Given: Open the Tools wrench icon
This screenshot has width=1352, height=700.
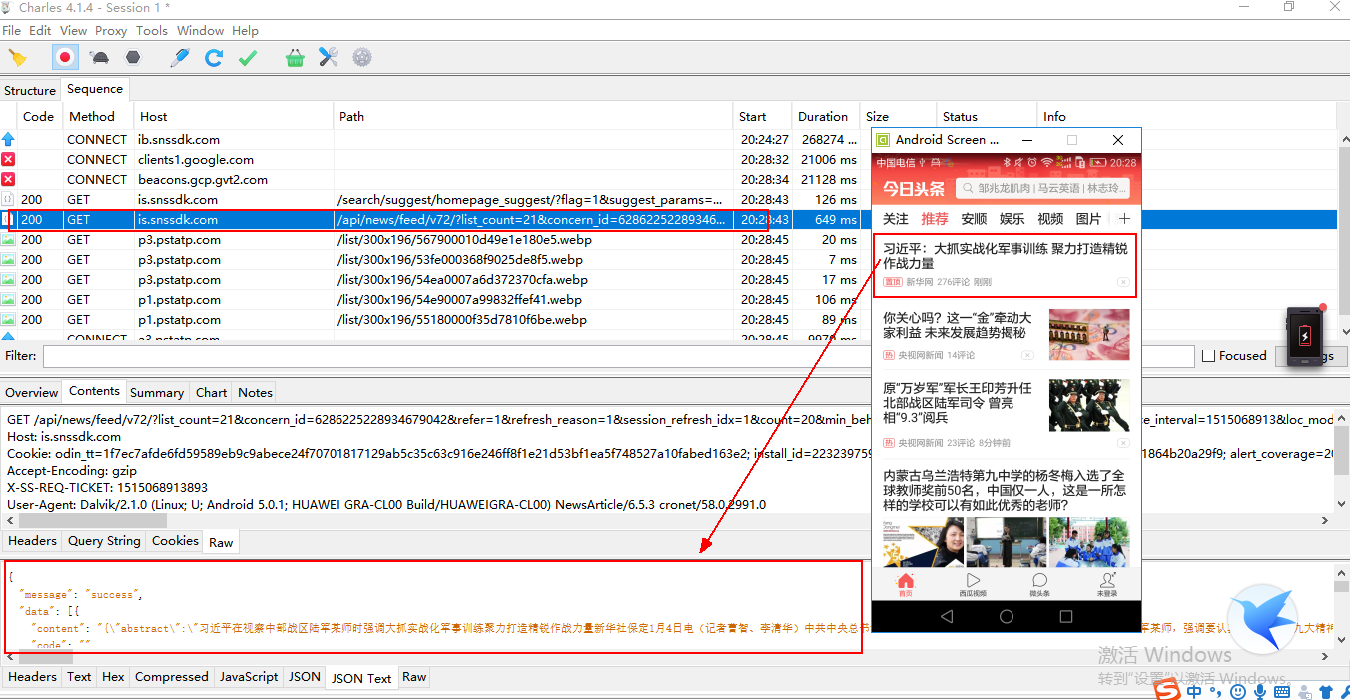Looking at the screenshot, I should (329, 58).
